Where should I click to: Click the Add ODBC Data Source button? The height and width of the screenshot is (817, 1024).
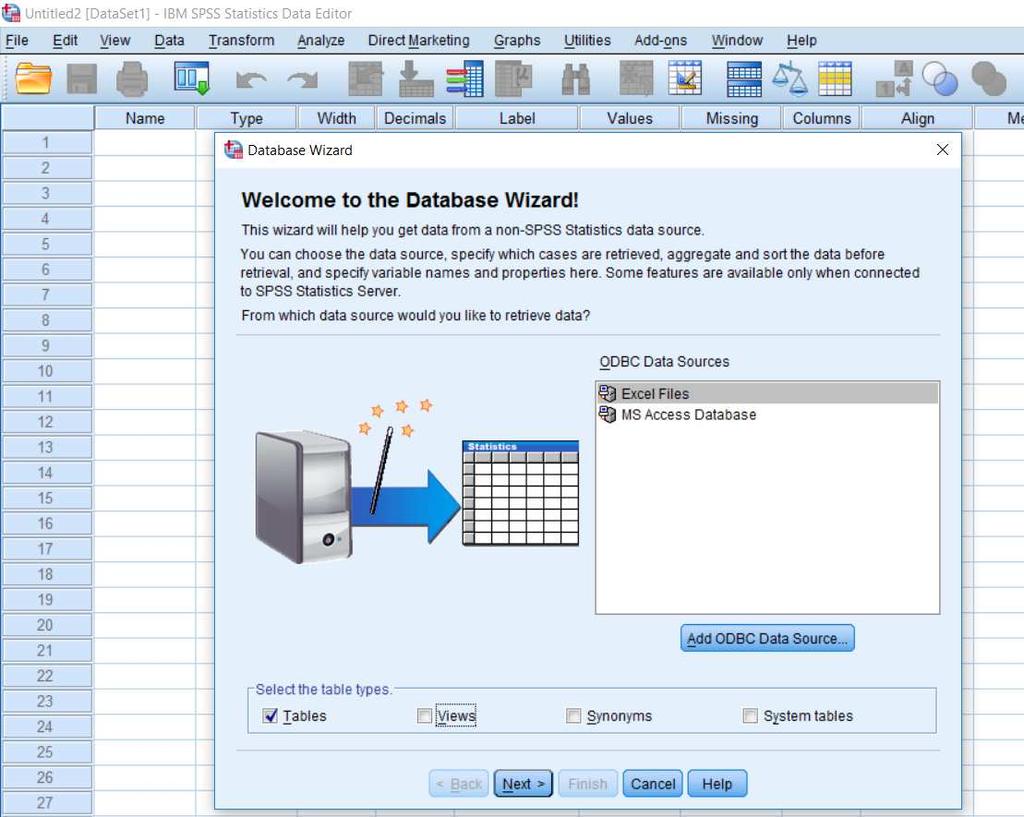click(x=767, y=638)
